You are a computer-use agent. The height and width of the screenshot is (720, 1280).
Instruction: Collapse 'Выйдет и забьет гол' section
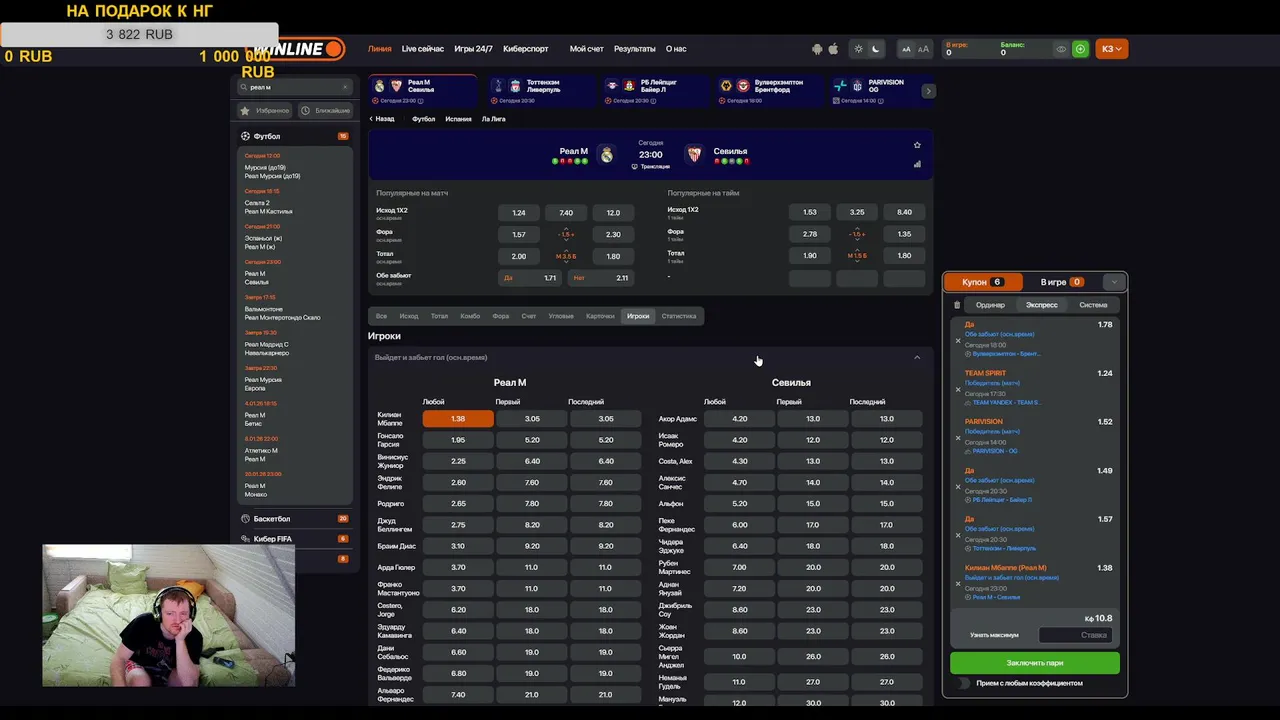[x=917, y=358]
